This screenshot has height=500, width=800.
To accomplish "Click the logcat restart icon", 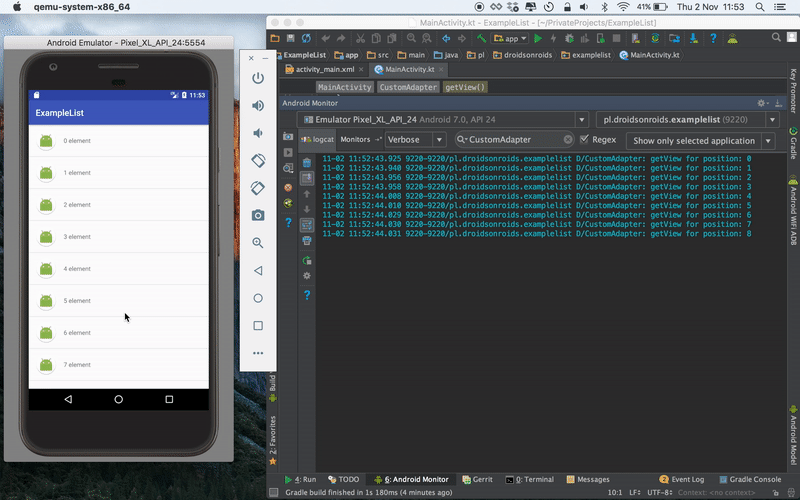I will click(307, 261).
